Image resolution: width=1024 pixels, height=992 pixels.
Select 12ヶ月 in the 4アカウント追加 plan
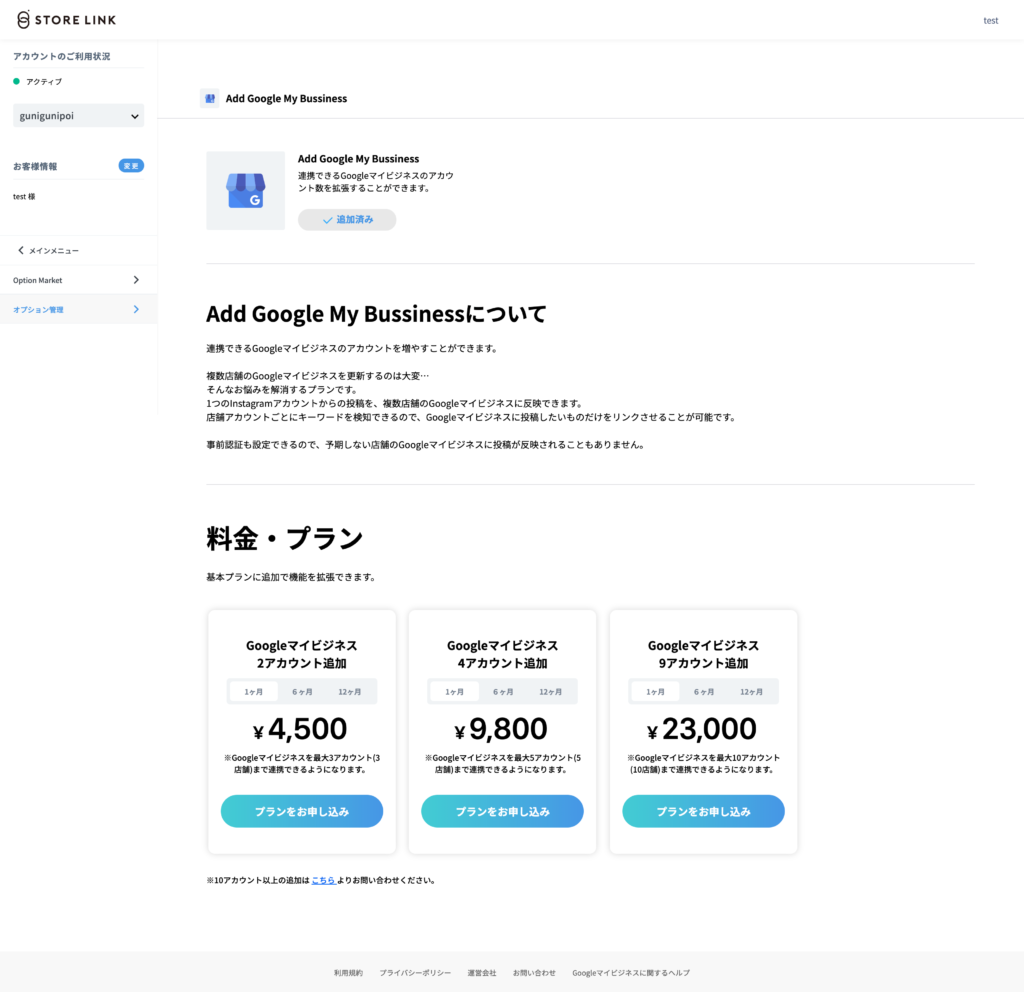coord(551,692)
